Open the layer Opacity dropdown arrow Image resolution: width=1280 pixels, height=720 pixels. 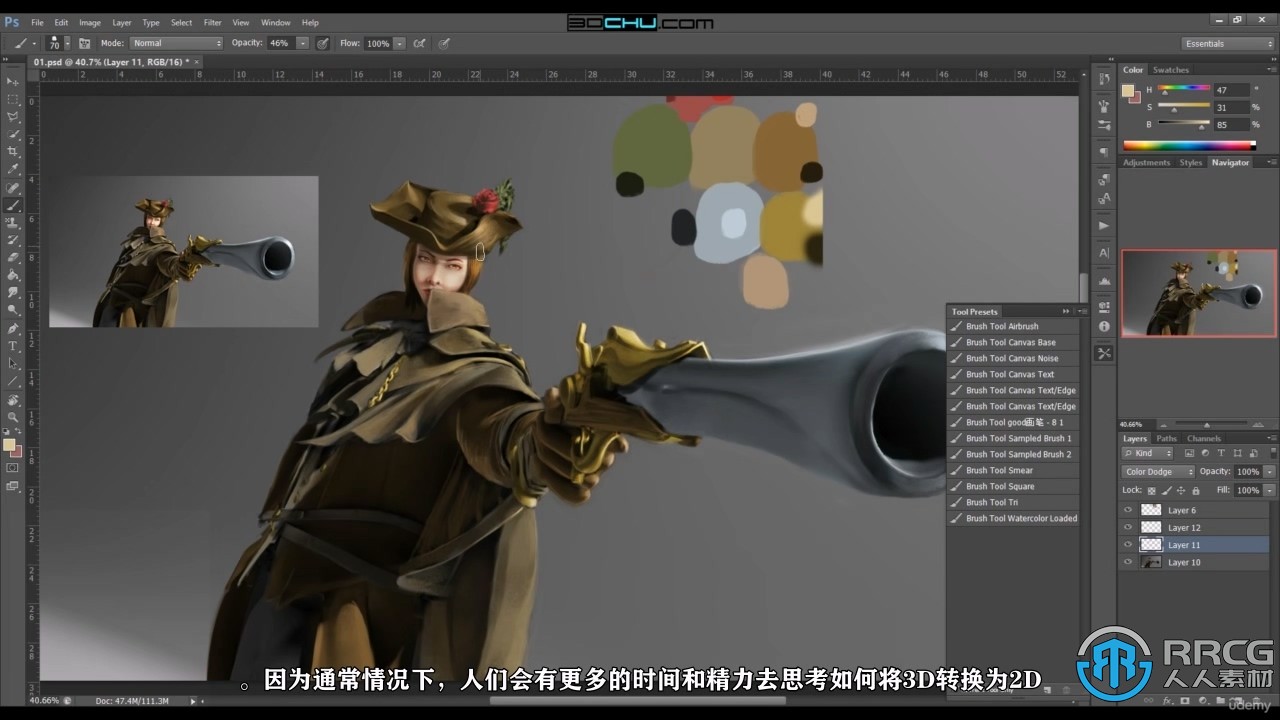tap(1269, 472)
